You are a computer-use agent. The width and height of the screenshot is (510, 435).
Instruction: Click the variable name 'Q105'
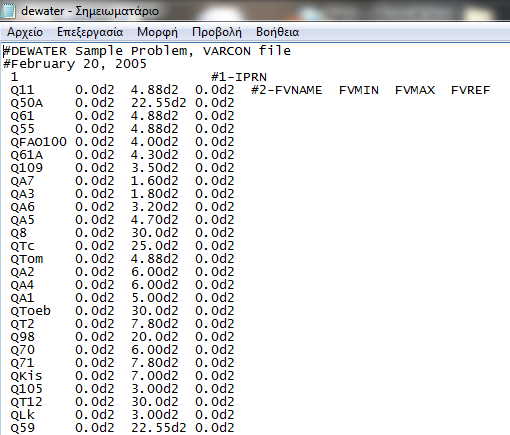point(27,389)
